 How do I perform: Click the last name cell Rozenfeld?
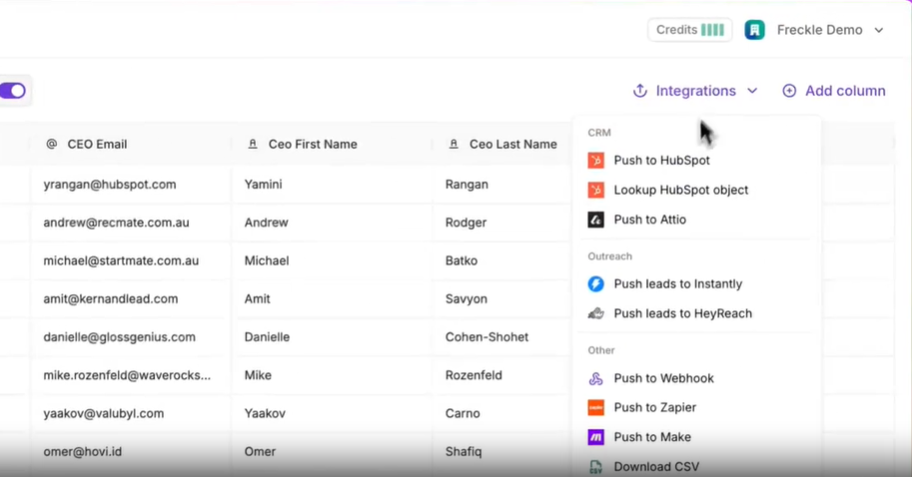coord(503,375)
